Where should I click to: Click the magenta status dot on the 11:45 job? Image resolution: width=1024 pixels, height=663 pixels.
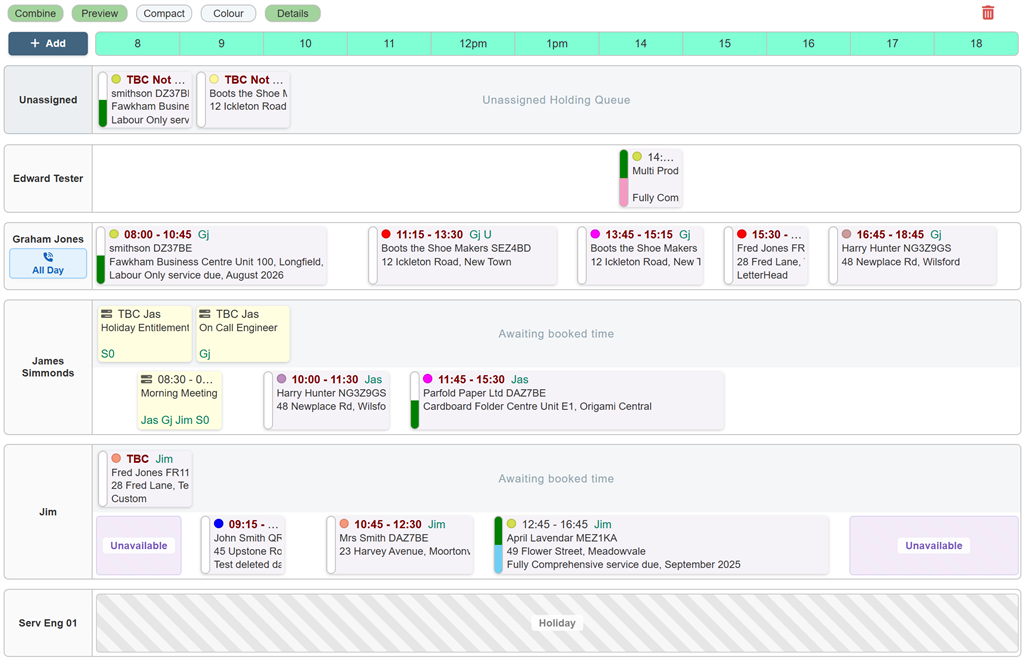[x=428, y=379]
